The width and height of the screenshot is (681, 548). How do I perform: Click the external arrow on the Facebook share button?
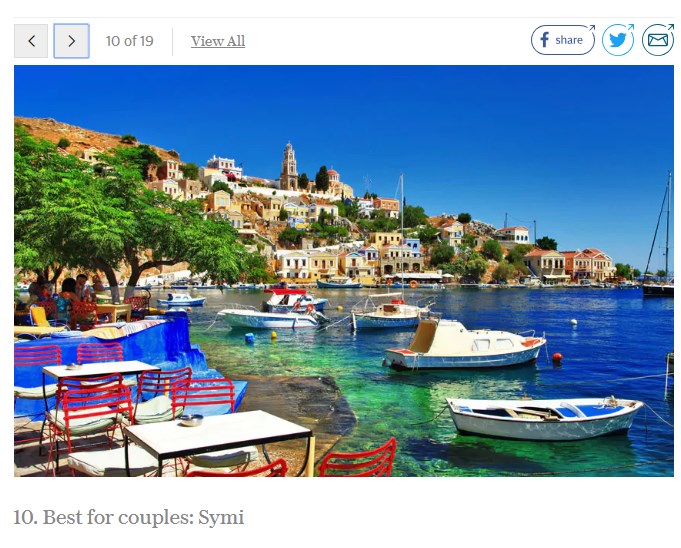[592, 28]
